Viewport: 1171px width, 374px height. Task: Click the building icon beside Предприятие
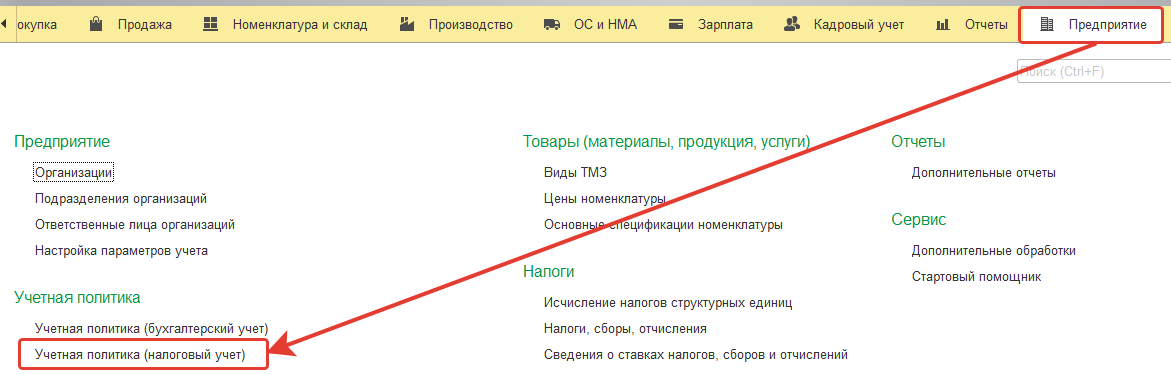click(x=1047, y=25)
